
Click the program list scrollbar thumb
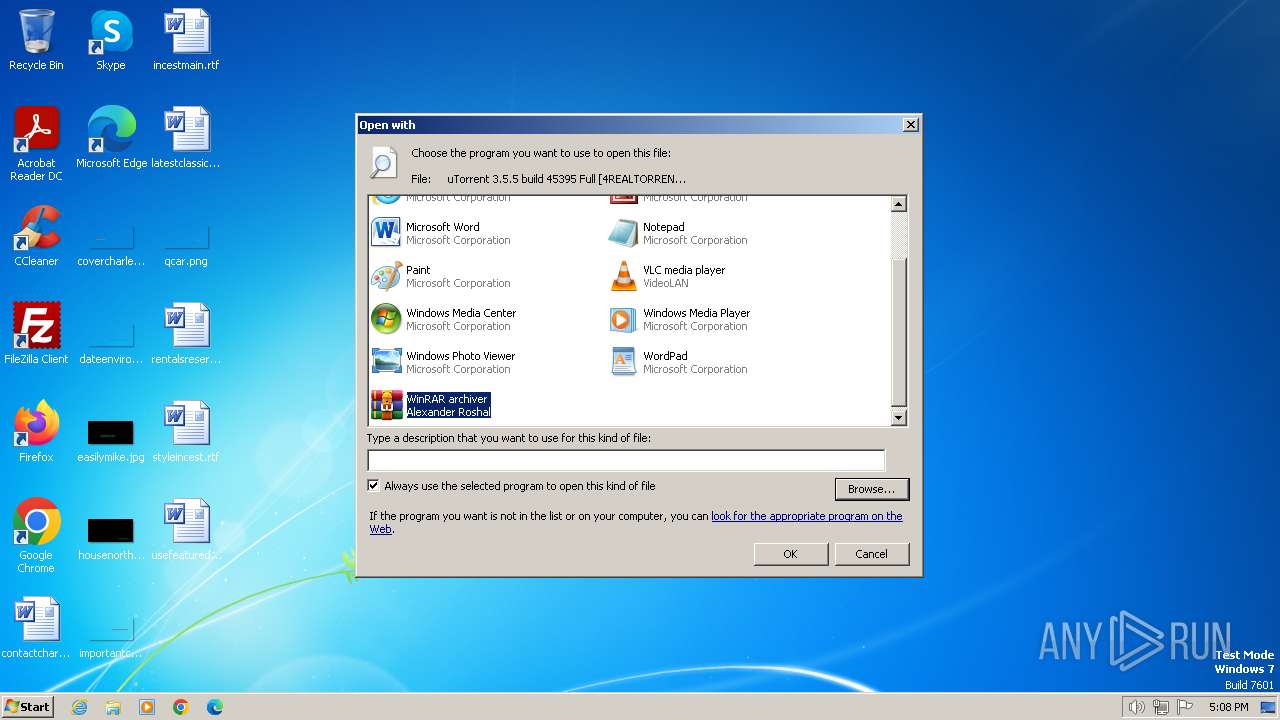tap(898, 332)
